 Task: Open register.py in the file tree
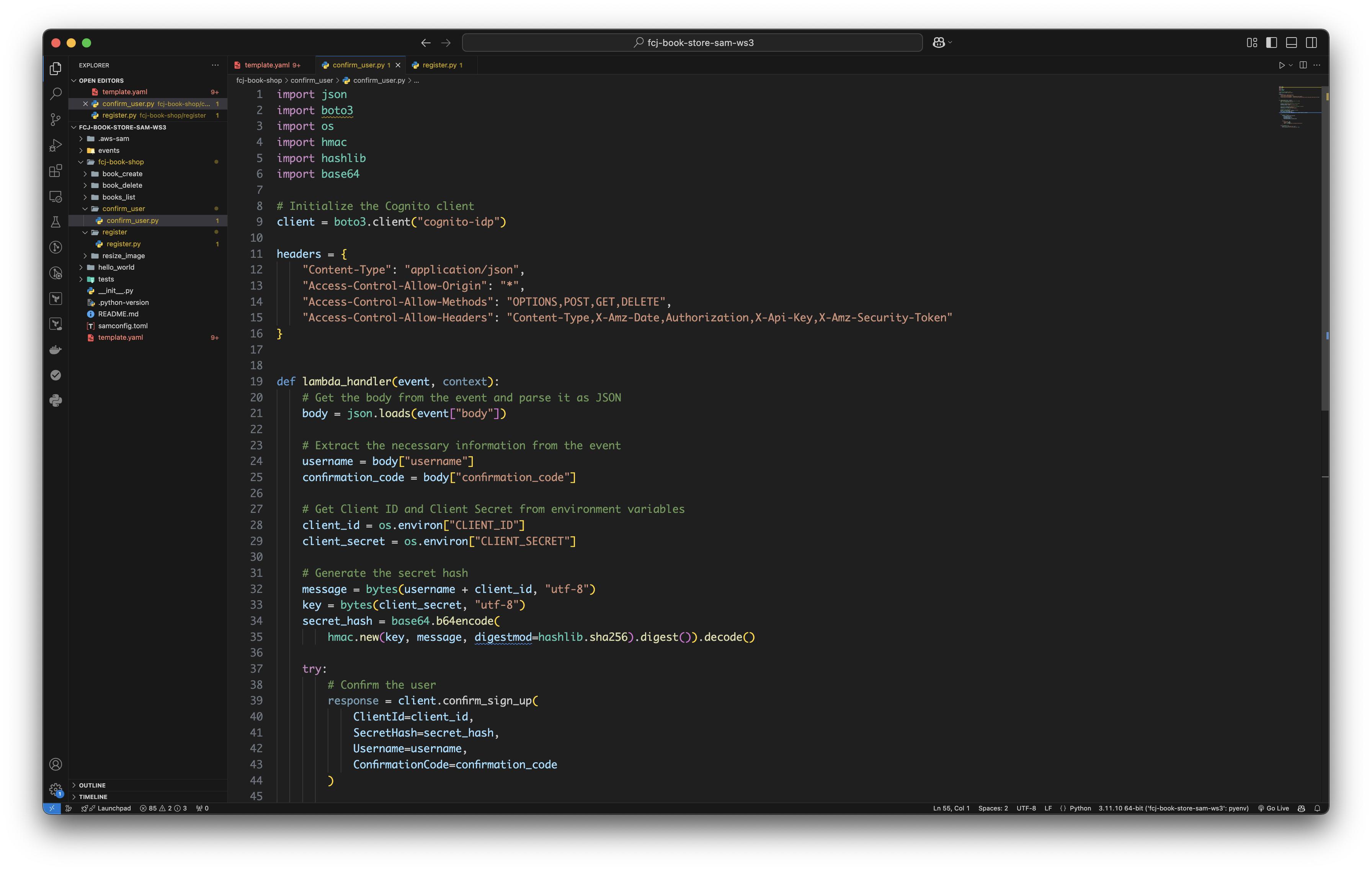click(x=123, y=244)
